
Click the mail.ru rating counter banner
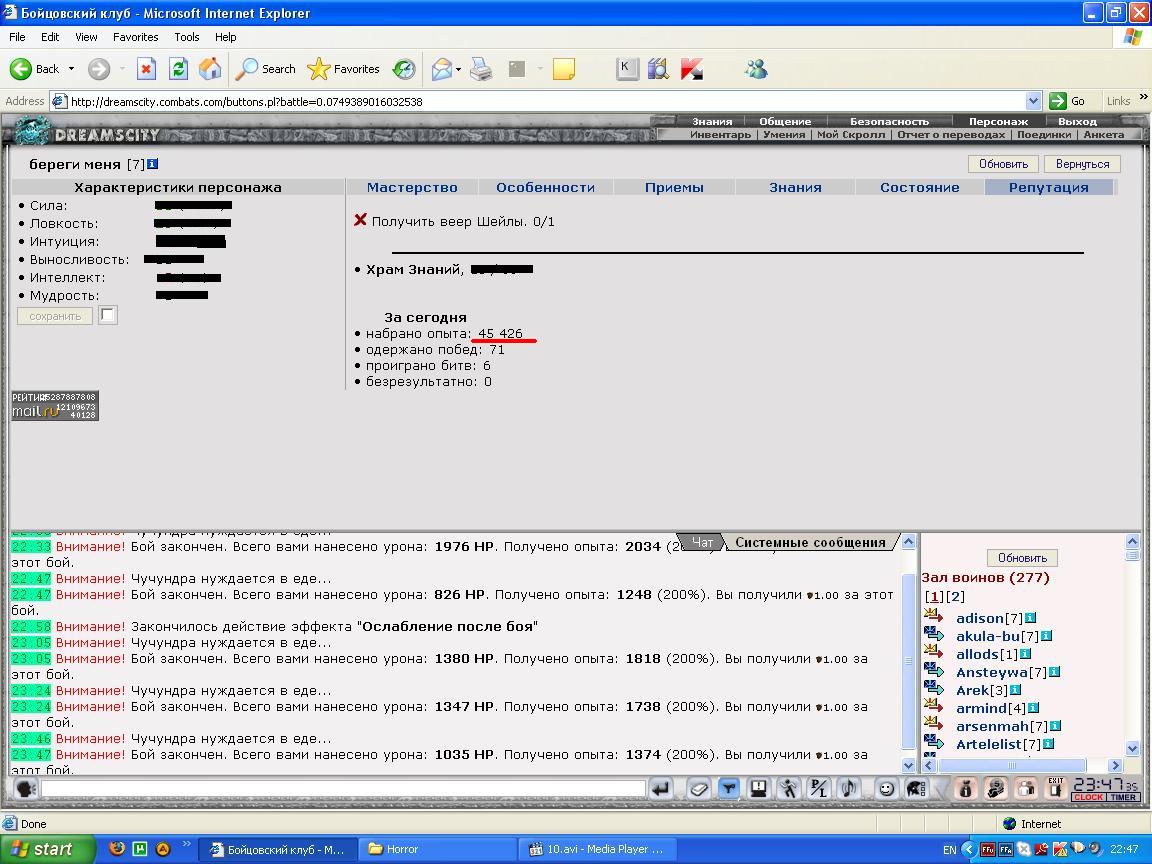coord(54,406)
